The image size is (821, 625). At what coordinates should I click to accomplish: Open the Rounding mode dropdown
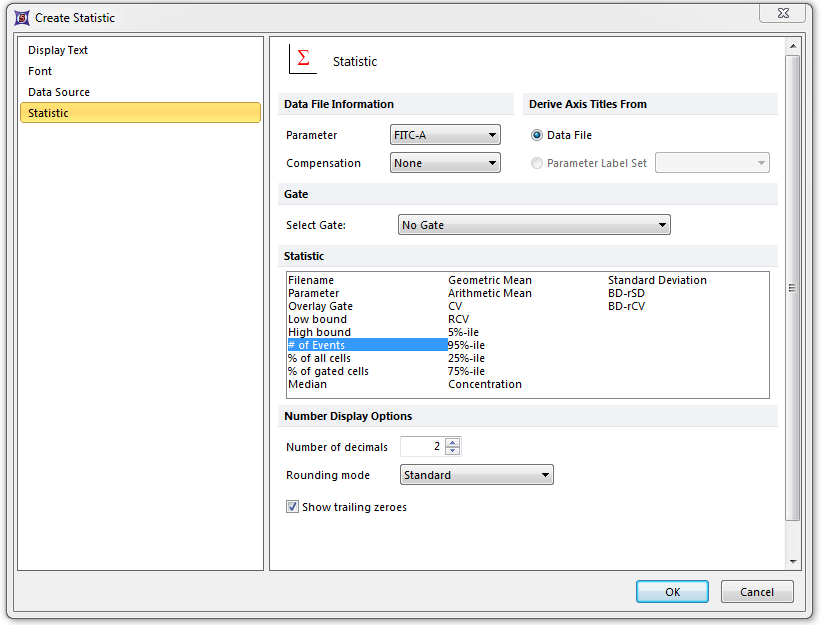[476, 475]
